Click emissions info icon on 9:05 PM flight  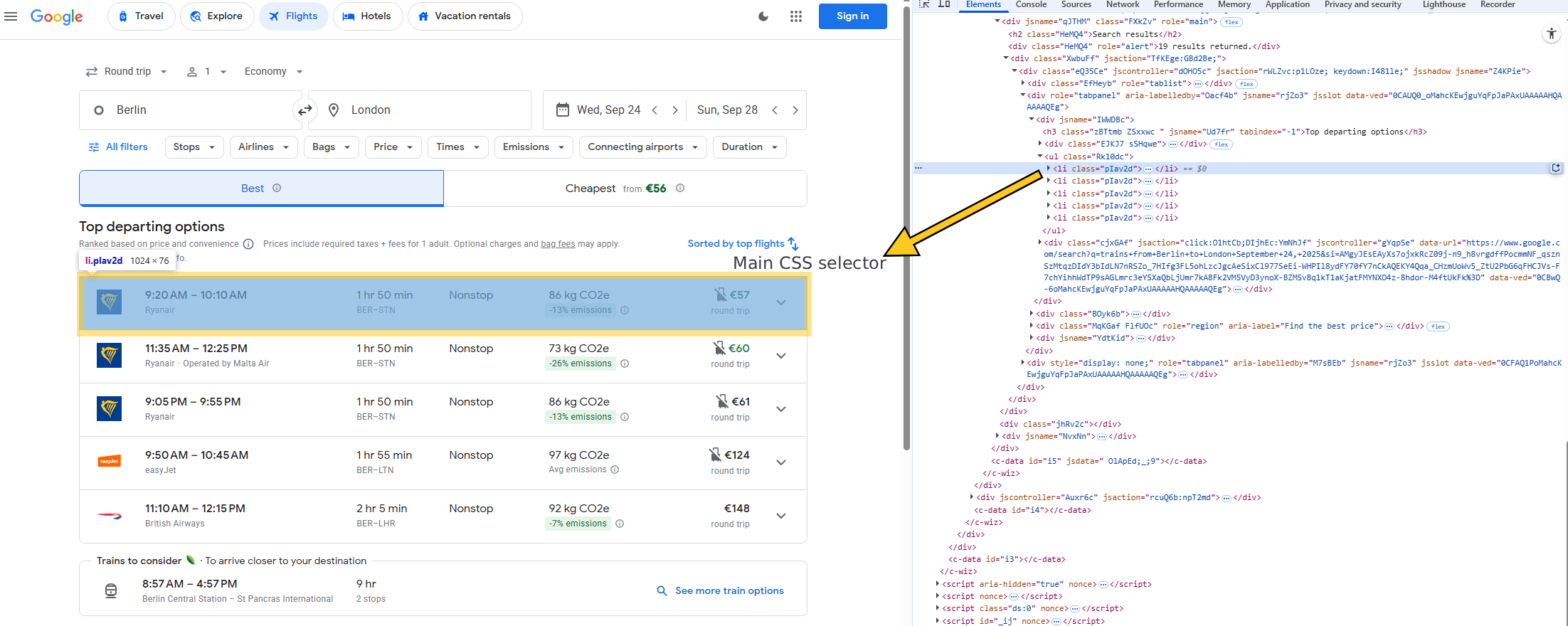pyautogui.click(x=625, y=417)
